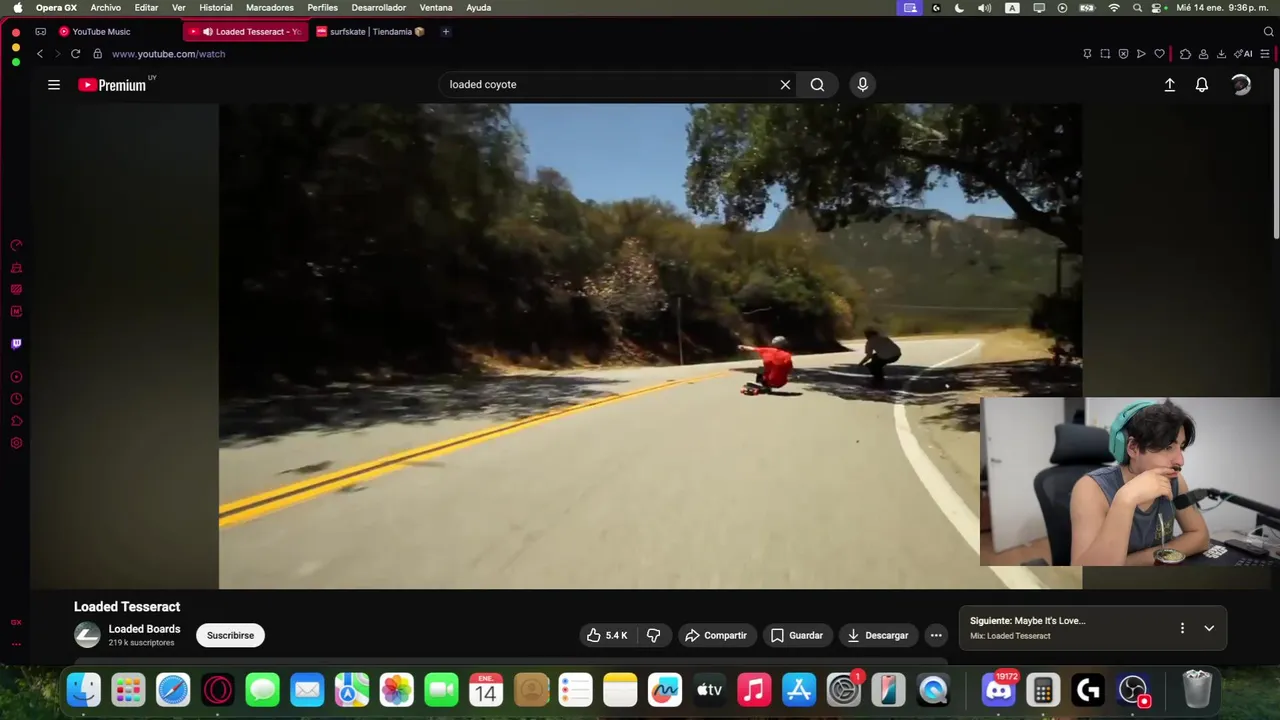The image size is (1280, 720).
Task: Like the video with 5.4 K thumbs up
Action: [x=607, y=635]
